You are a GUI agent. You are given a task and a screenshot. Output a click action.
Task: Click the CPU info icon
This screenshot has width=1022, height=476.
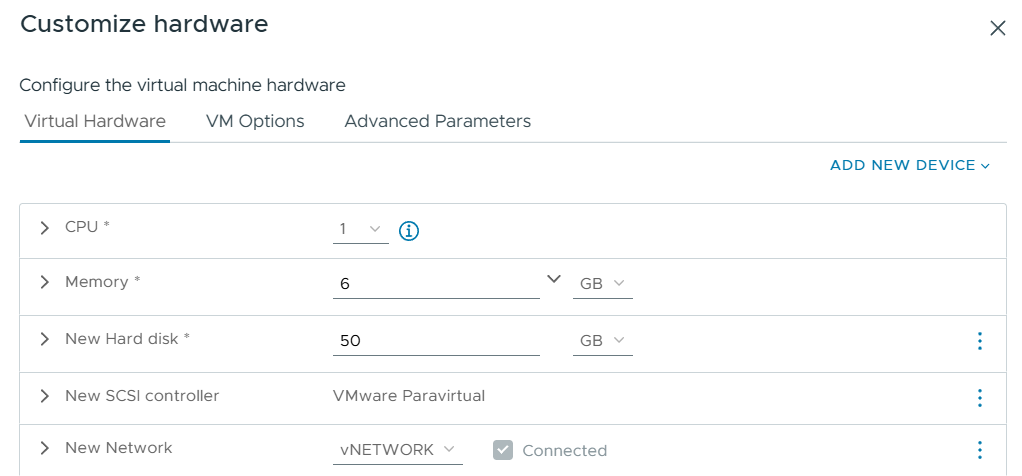click(x=408, y=231)
